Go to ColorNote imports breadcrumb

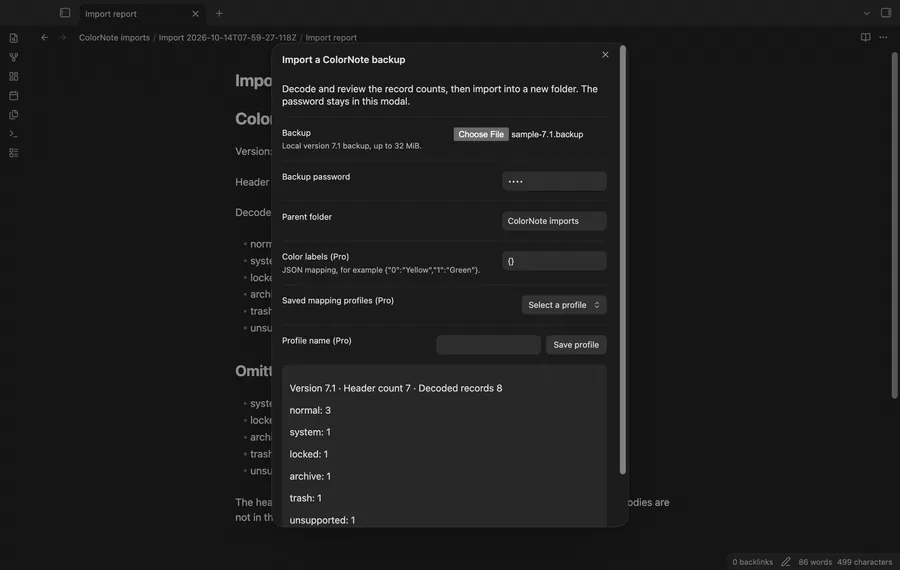[114, 38]
